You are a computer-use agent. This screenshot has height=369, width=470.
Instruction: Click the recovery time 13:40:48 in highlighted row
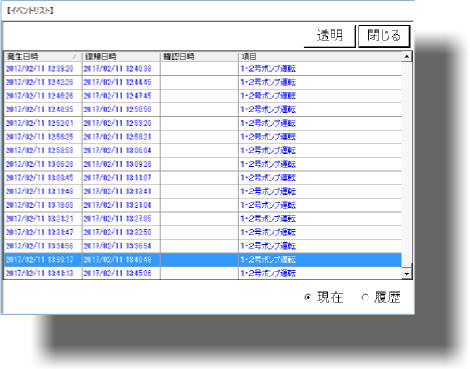click(121, 260)
